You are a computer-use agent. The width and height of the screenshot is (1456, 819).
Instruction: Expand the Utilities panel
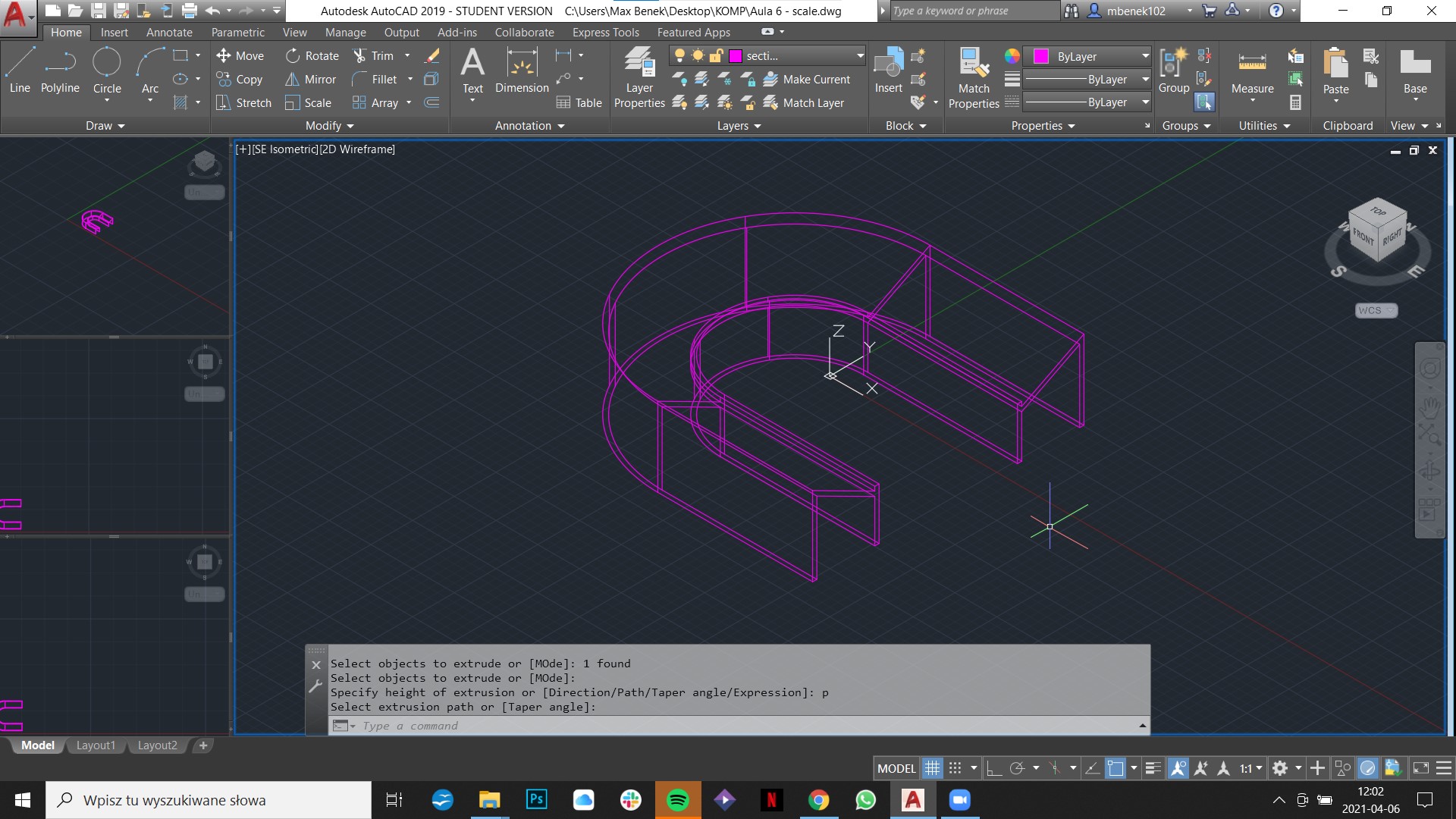point(1264,126)
